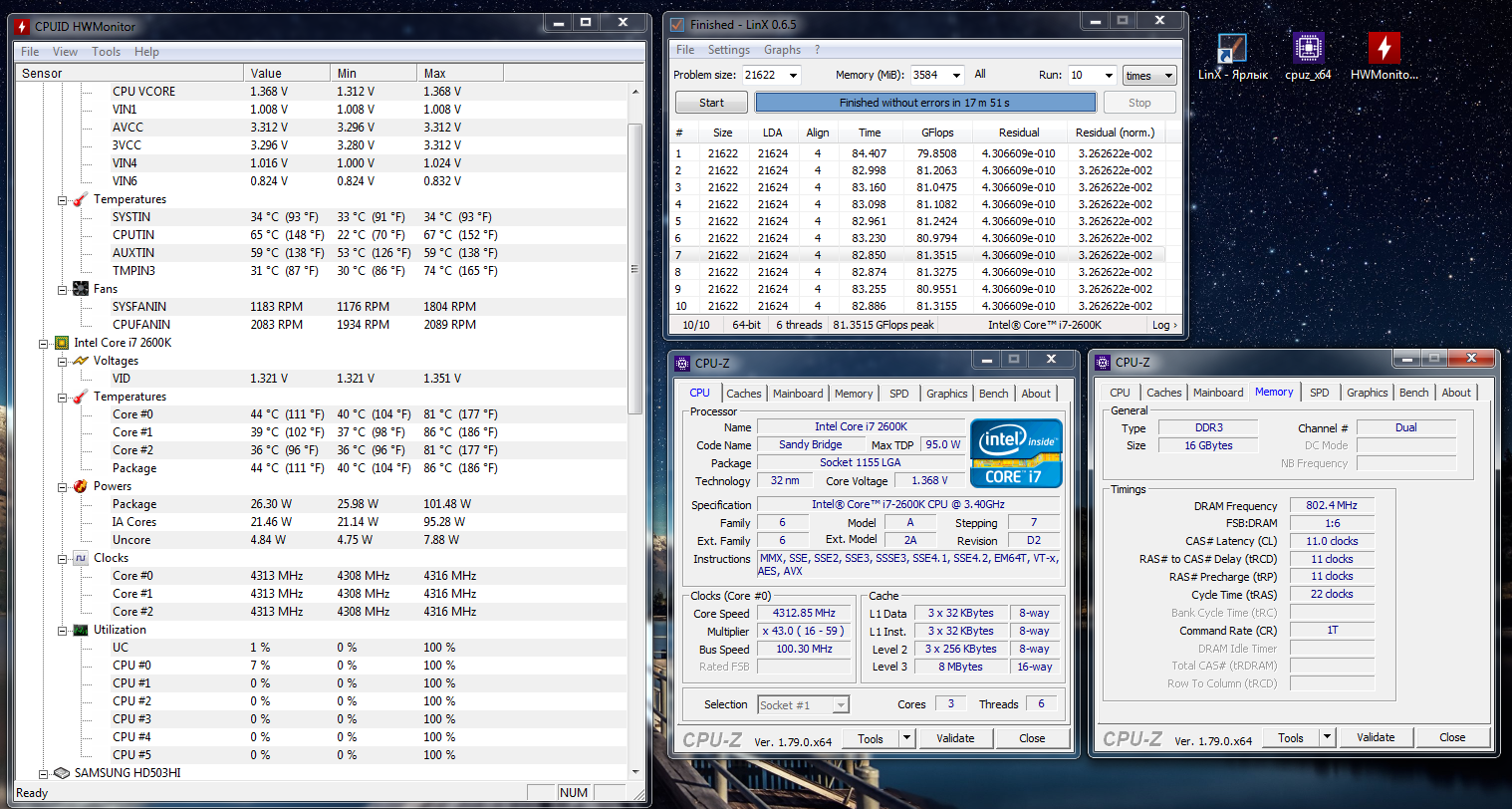This screenshot has width=1512, height=809.
Task: Click the drive icon beside SAMSUNG HD503HI
Action: coord(62,773)
